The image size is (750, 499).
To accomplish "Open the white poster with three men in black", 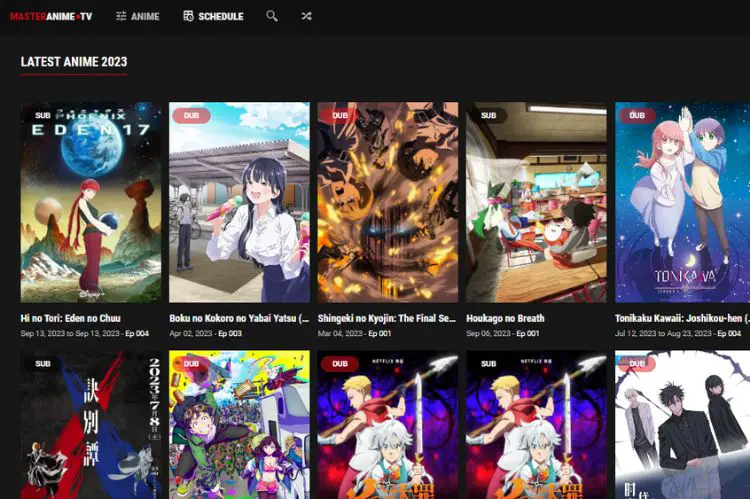I will click(683, 425).
